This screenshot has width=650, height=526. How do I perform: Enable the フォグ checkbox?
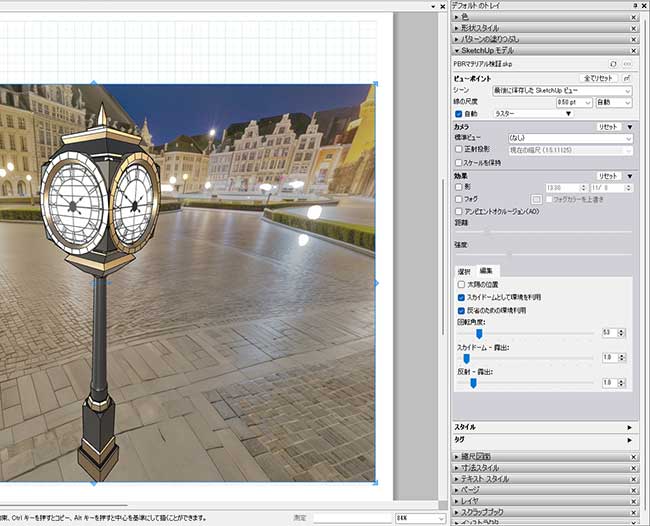(458, 199)
